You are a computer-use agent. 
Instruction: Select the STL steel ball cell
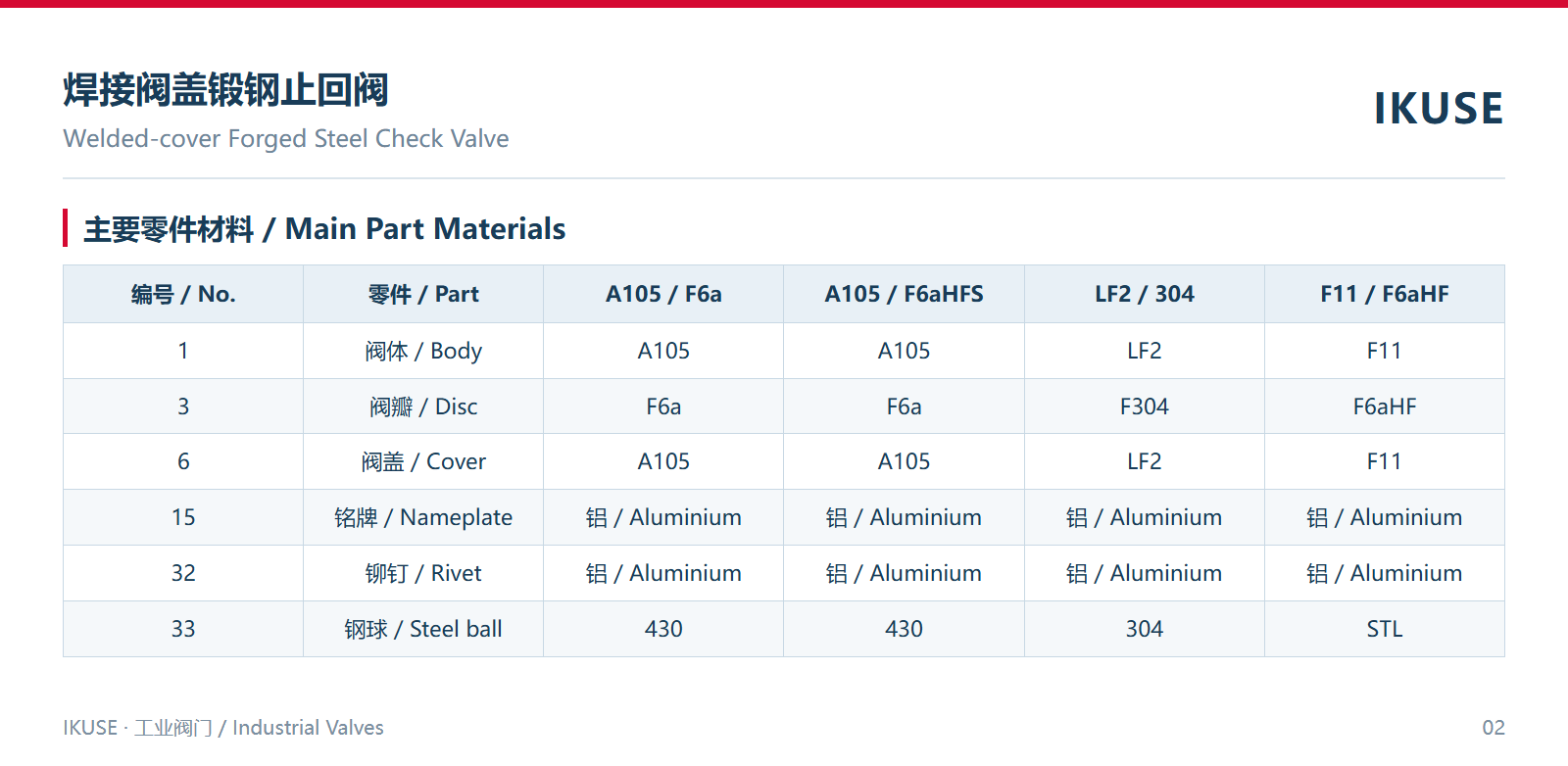(x=1385, y=629)
